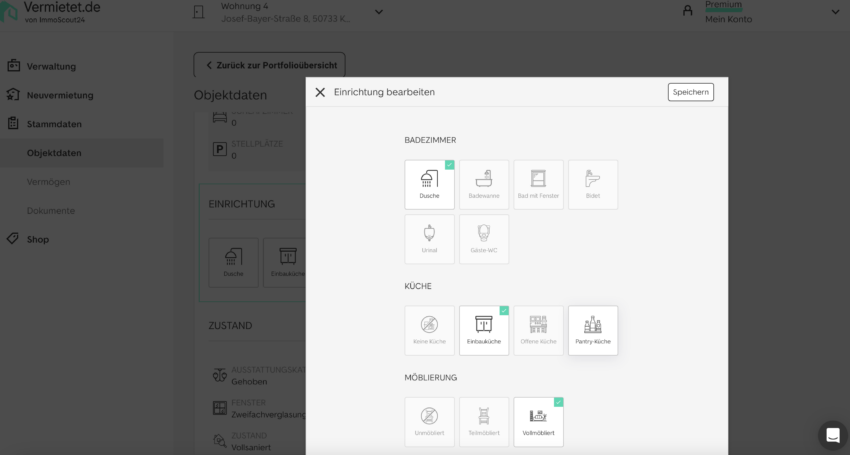
Task: Toggle the Dusche bathroom option
Action: (x=429, y=184)
